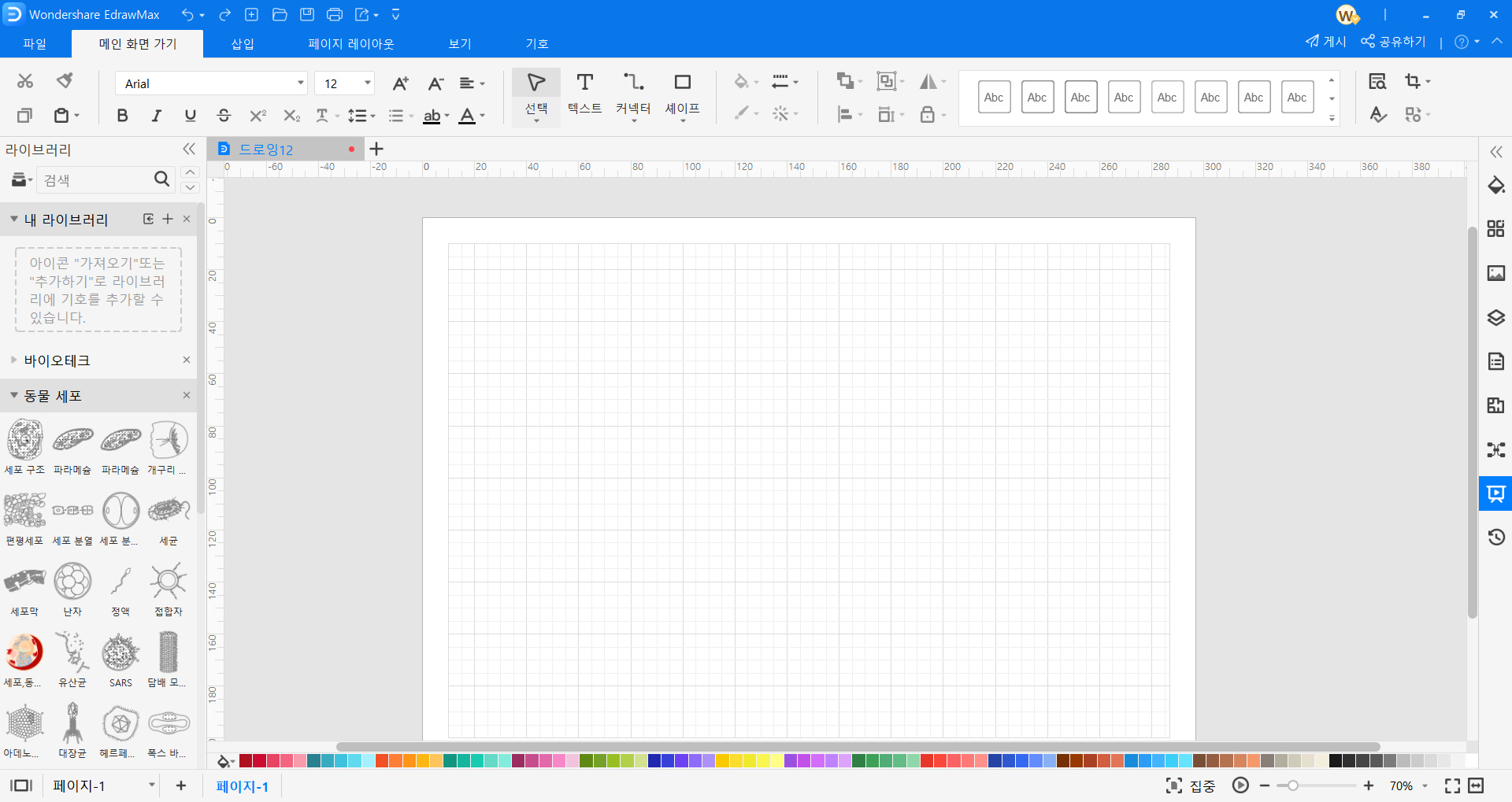Toggle Italic text formatting
The image size is (1512, 802).
pos(156,116)
